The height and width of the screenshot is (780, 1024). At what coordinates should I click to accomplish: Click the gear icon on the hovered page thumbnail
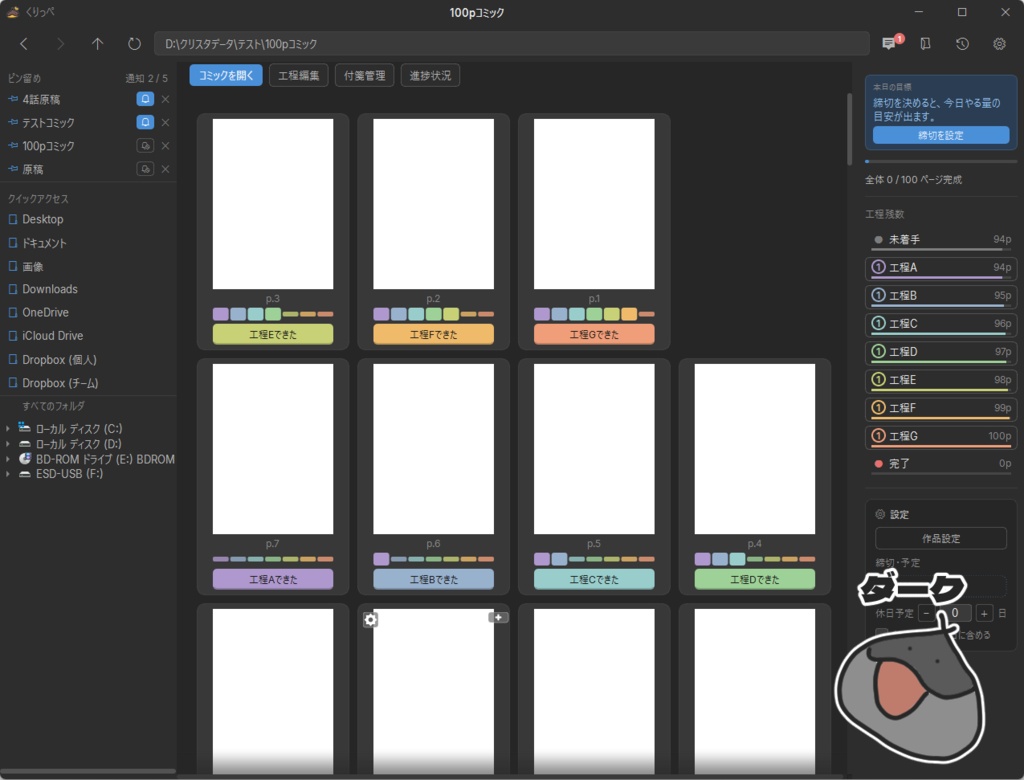tap(370, 619)
